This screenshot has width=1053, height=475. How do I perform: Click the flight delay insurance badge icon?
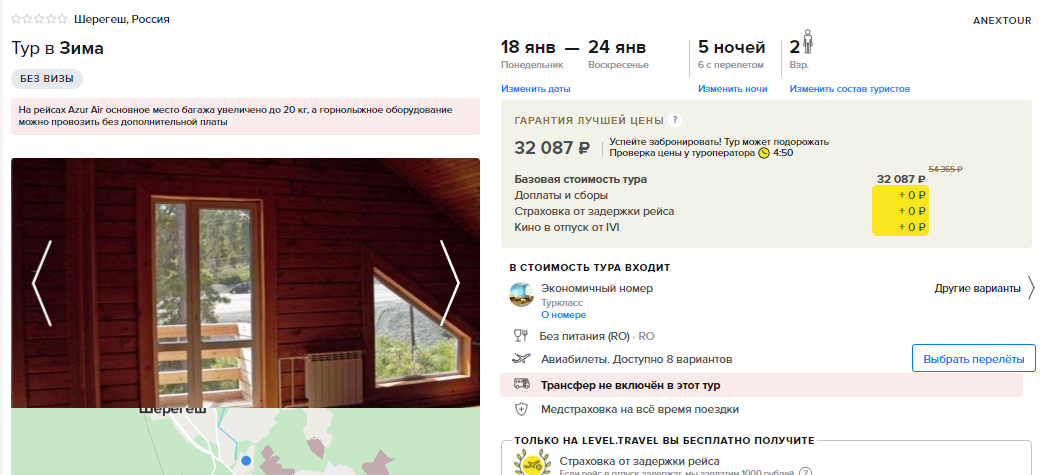point(529,463)
